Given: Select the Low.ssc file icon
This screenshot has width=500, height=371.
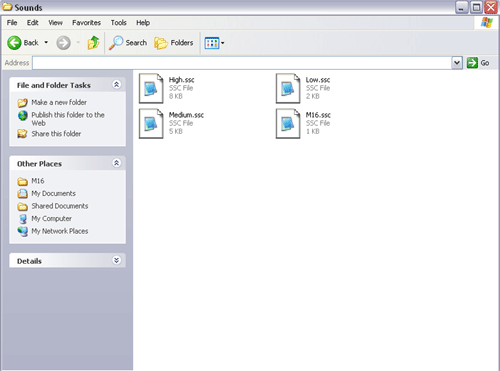Looking at the screenshot, I should click(x=288, y=88).
